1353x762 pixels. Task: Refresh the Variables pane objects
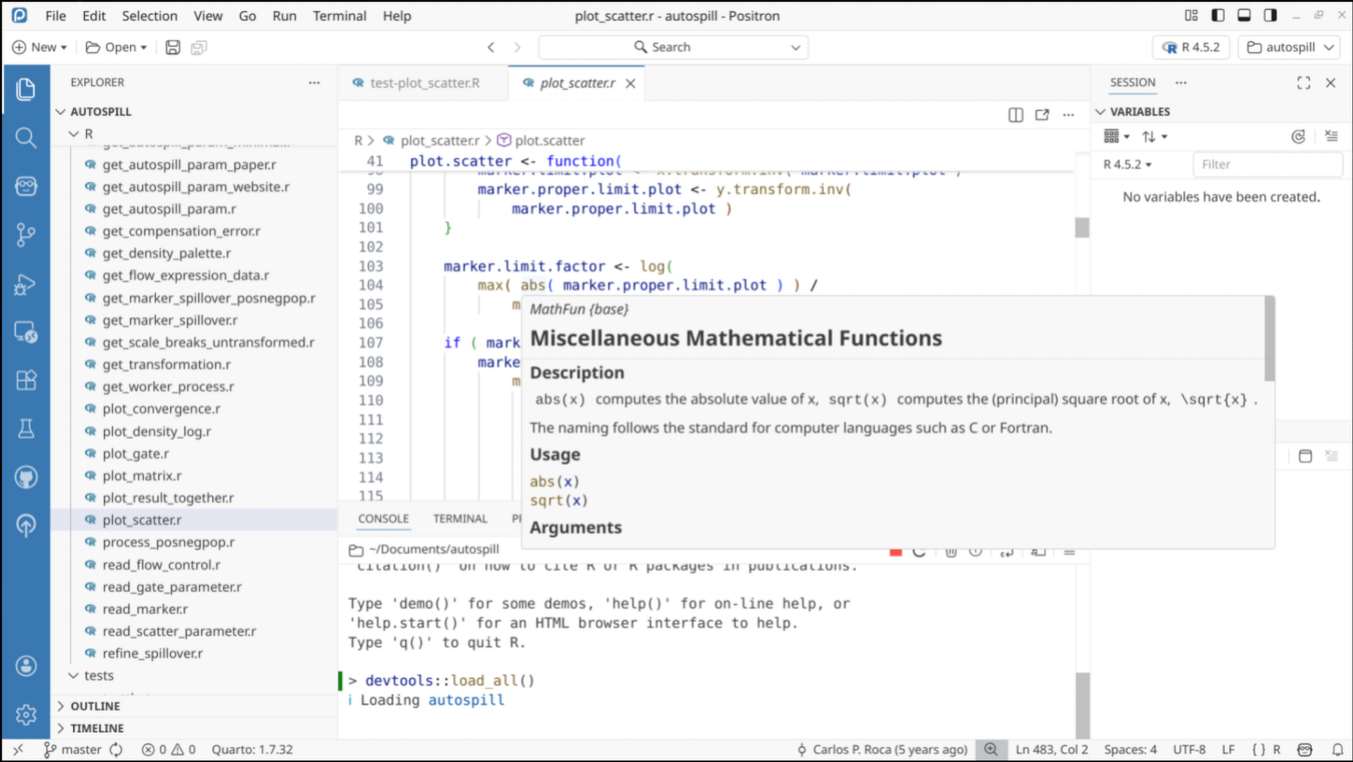pyautogui.click(x=1298, y=136)
